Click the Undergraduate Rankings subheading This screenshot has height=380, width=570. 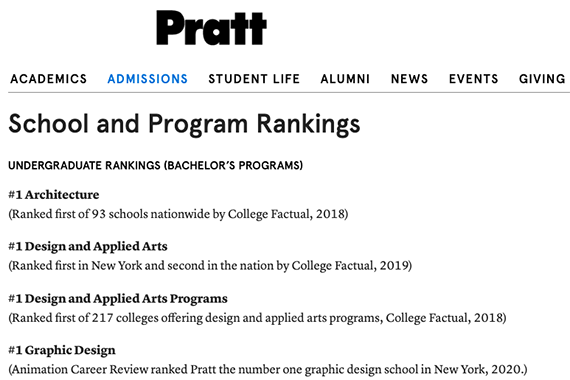(156, 165)
